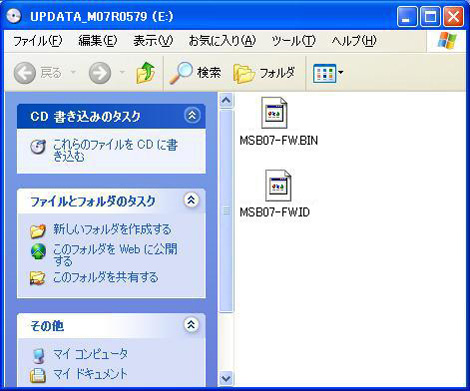The width and height of the screenshot is (470, 391).
Task: Go up one folder level
Action: point(146,72)
